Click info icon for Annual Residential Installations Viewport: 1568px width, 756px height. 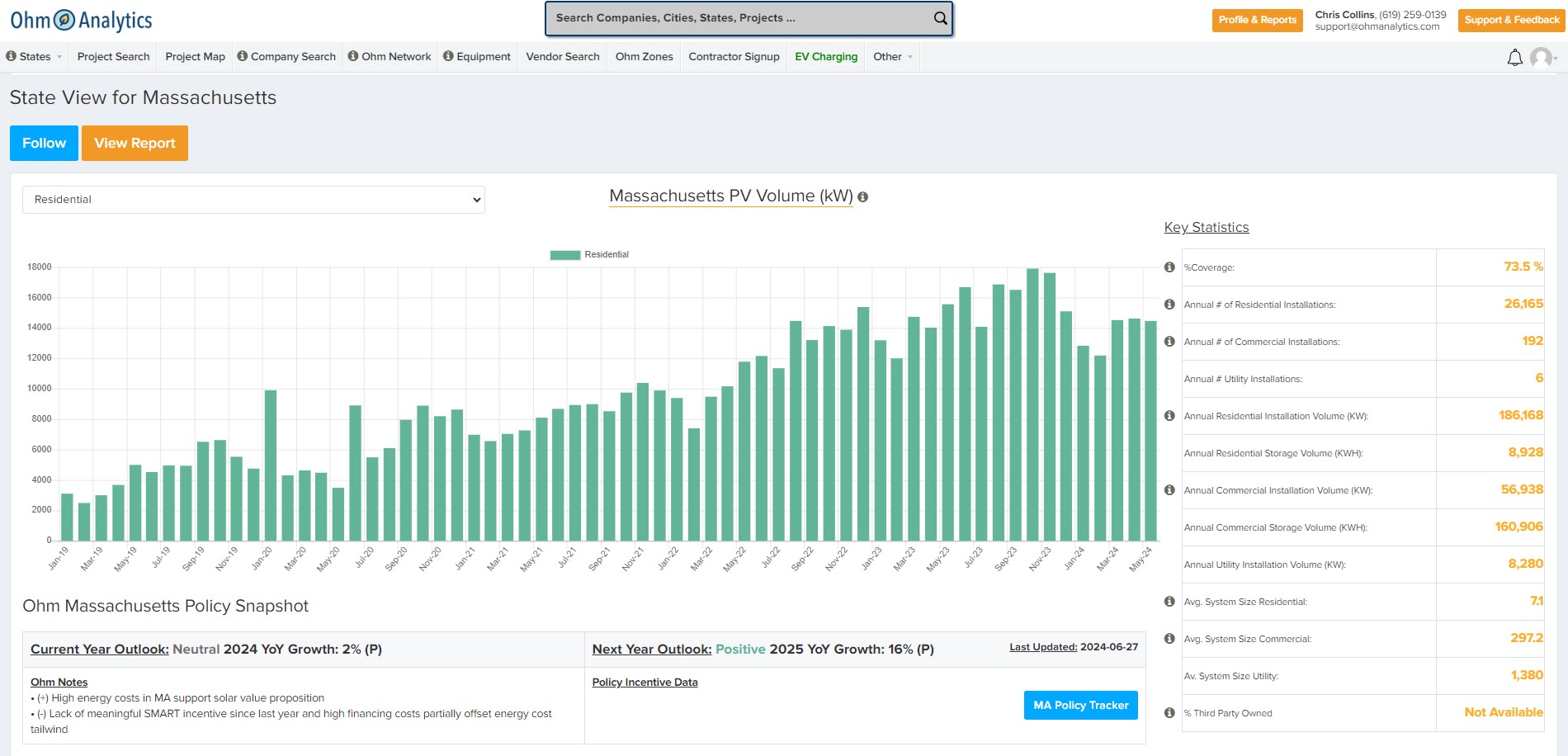pos(1169,305)
